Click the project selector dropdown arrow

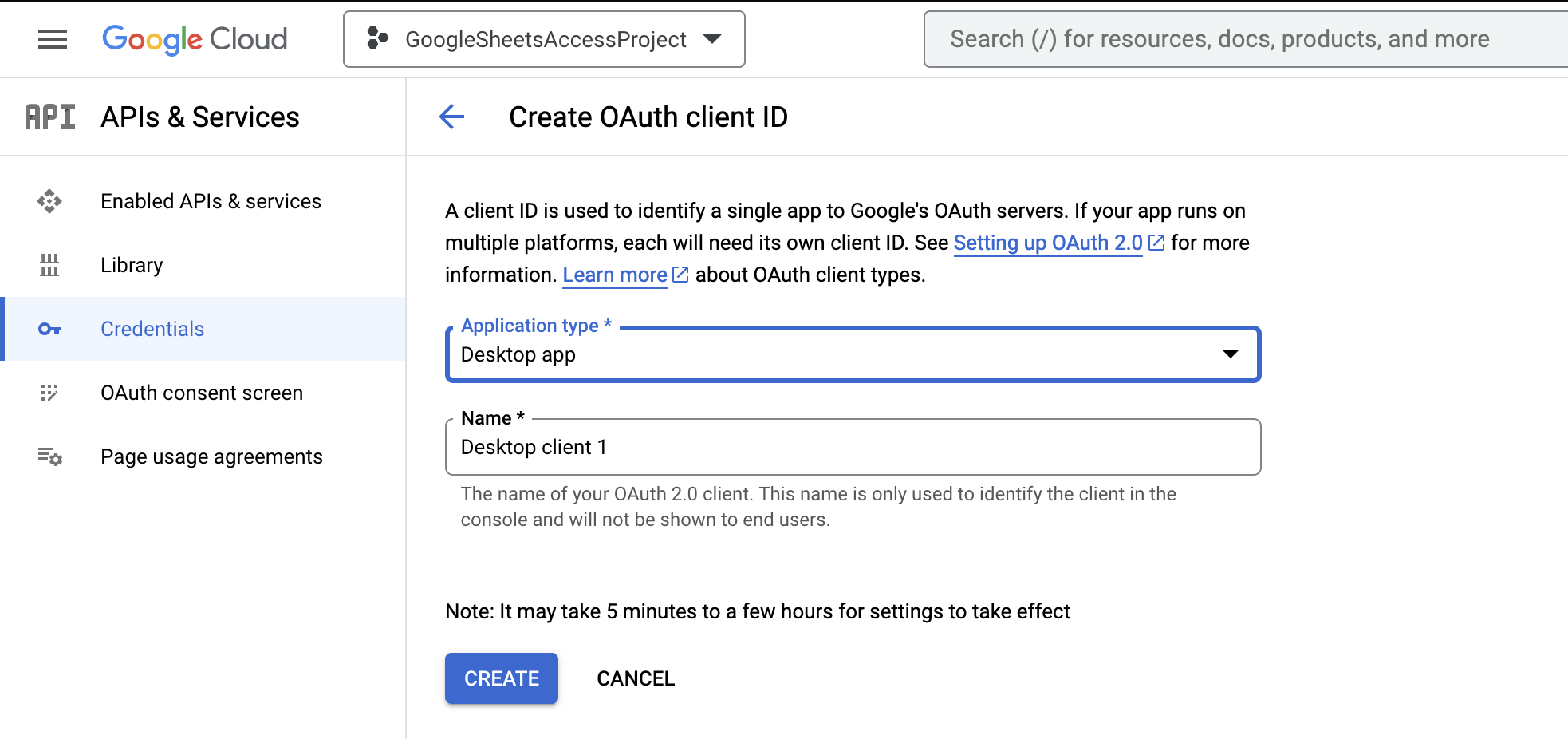pos(712,39)
